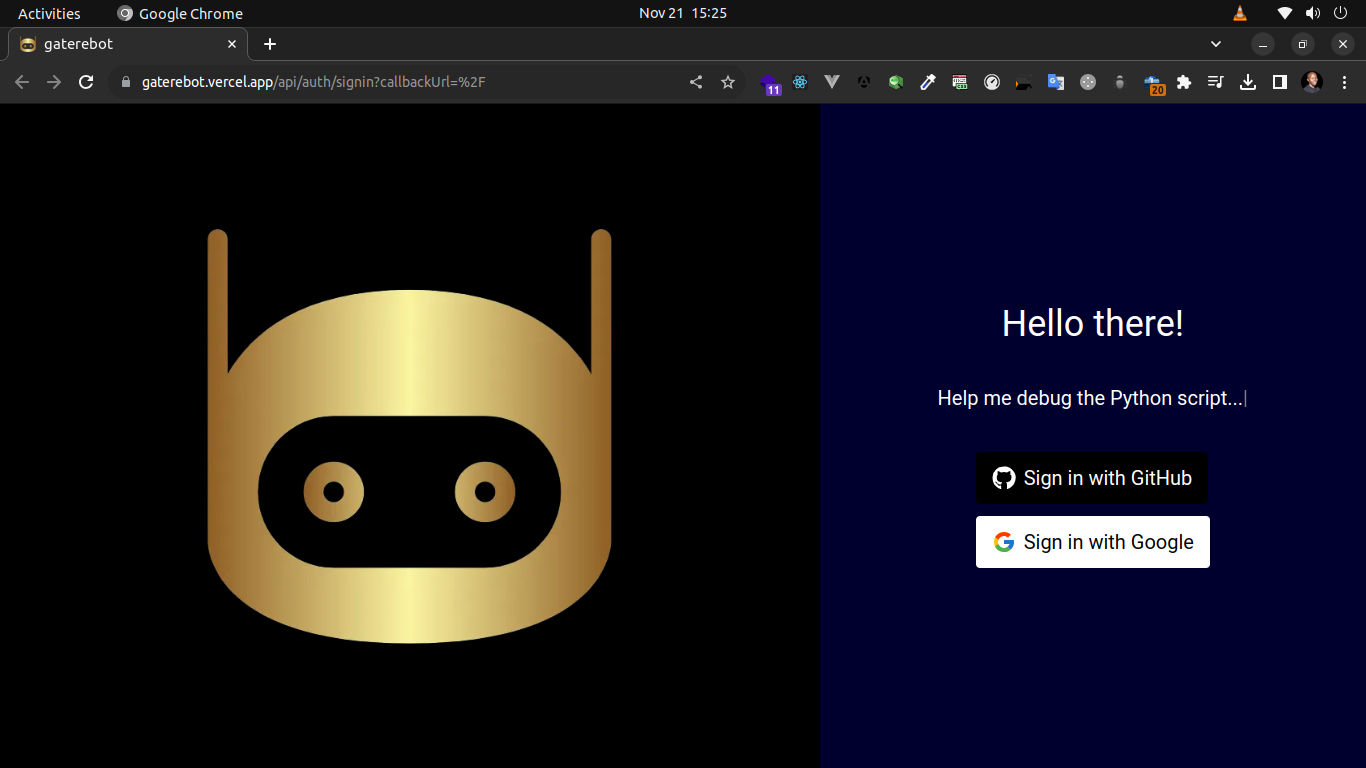Sign in with GitHub
This screenshot has width=1366, height=768.
[x=1092, y=478]
